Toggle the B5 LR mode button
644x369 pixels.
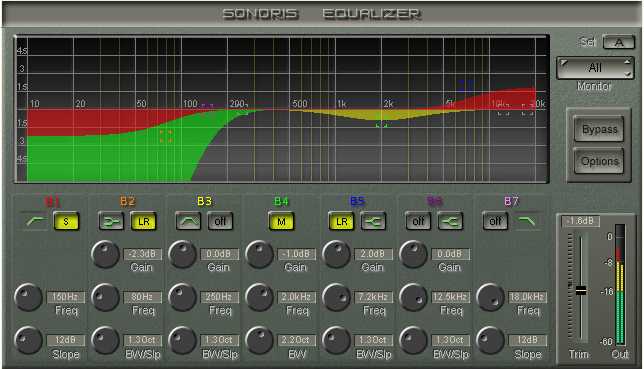click(341, 221)
